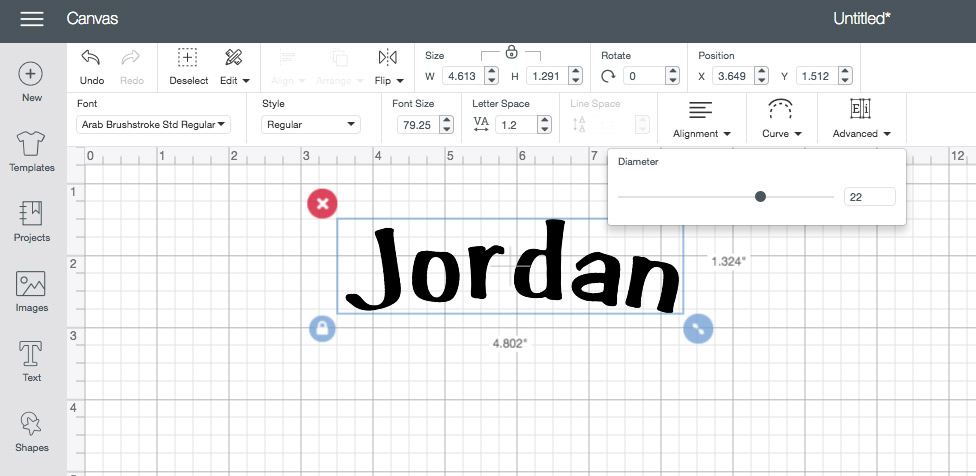Viewport: 976px width, 476px height.
Task: Open the Shapes panel
Action: click(x=31, y=432)
